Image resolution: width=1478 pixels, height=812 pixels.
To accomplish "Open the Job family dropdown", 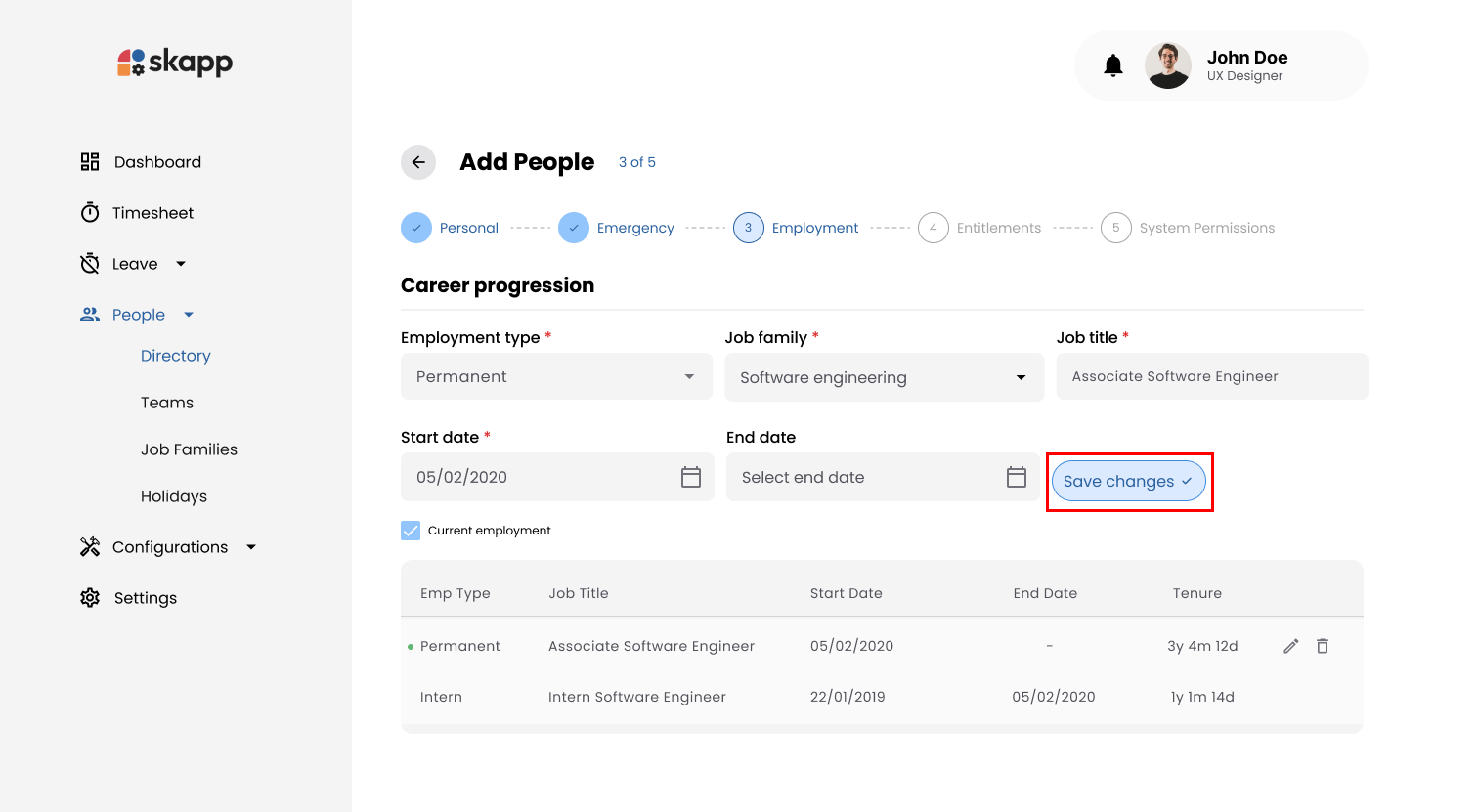I will click(x=1021, y=377).
